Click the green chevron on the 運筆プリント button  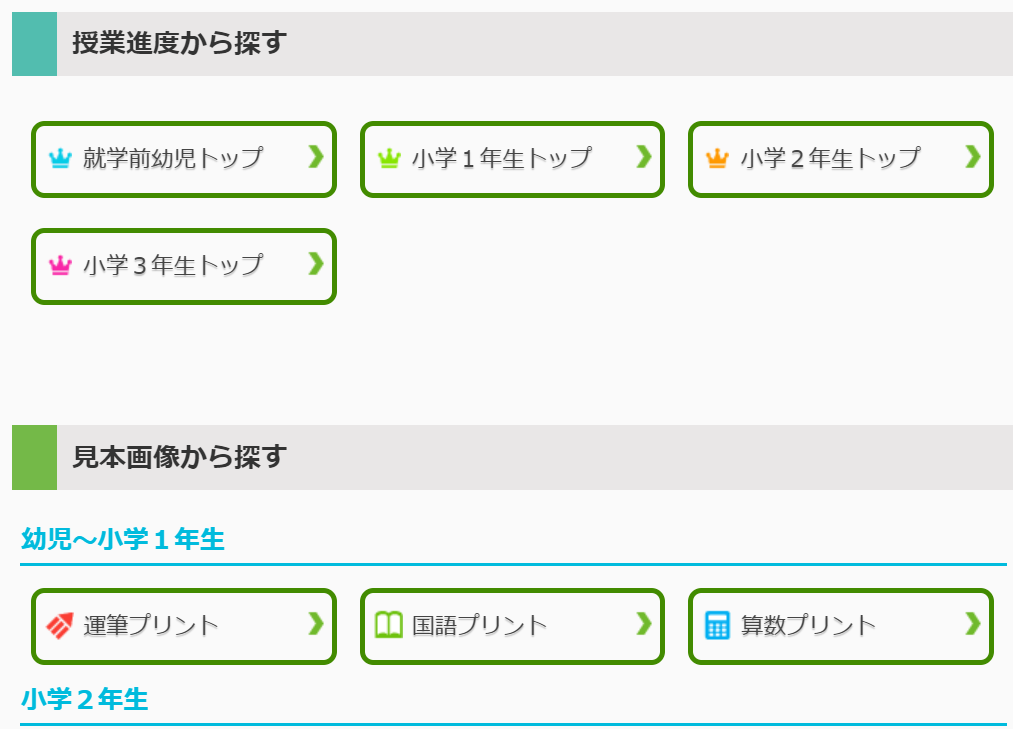pos(316,624)
